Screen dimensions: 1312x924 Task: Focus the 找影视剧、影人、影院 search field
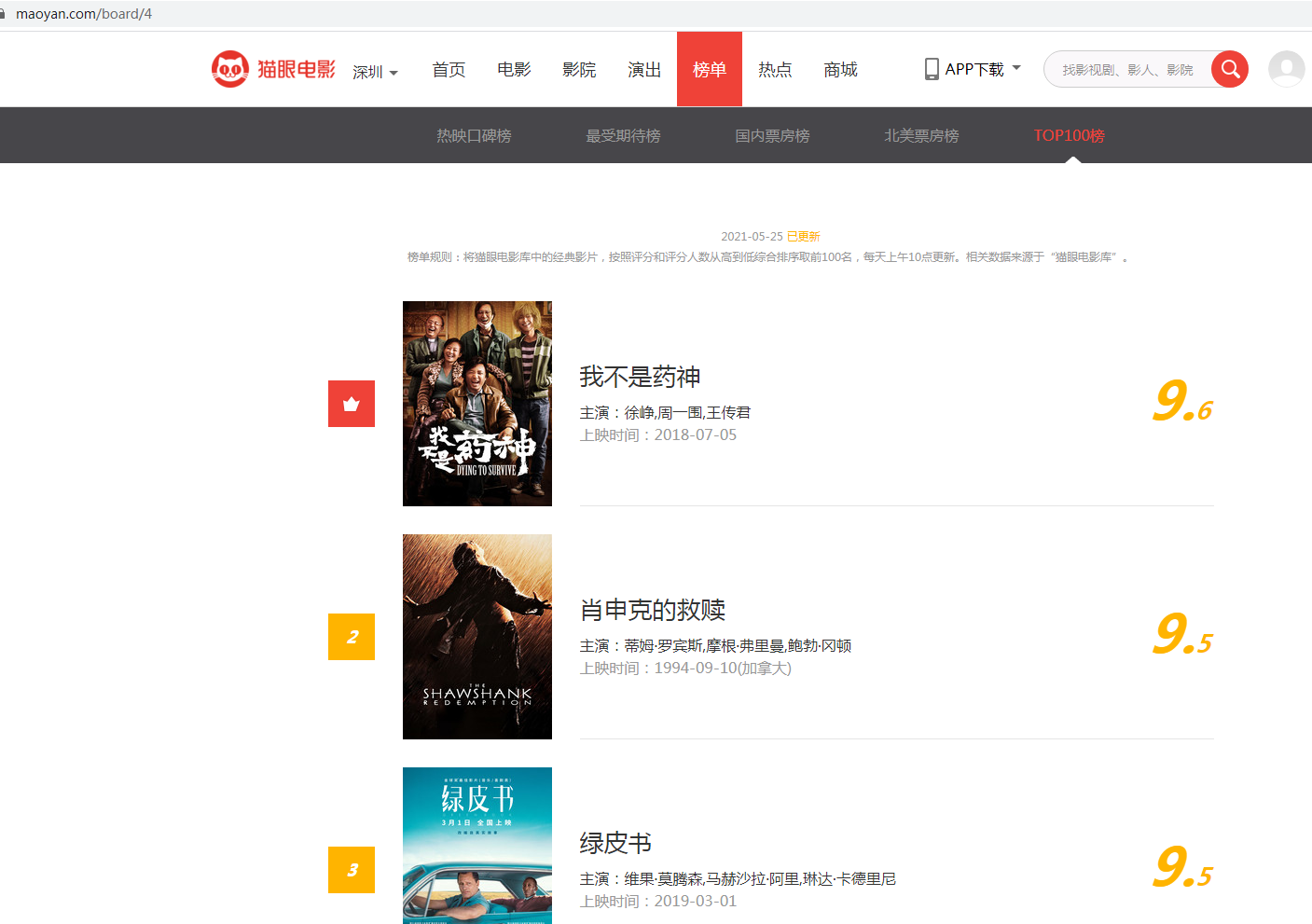[1127, 69]
